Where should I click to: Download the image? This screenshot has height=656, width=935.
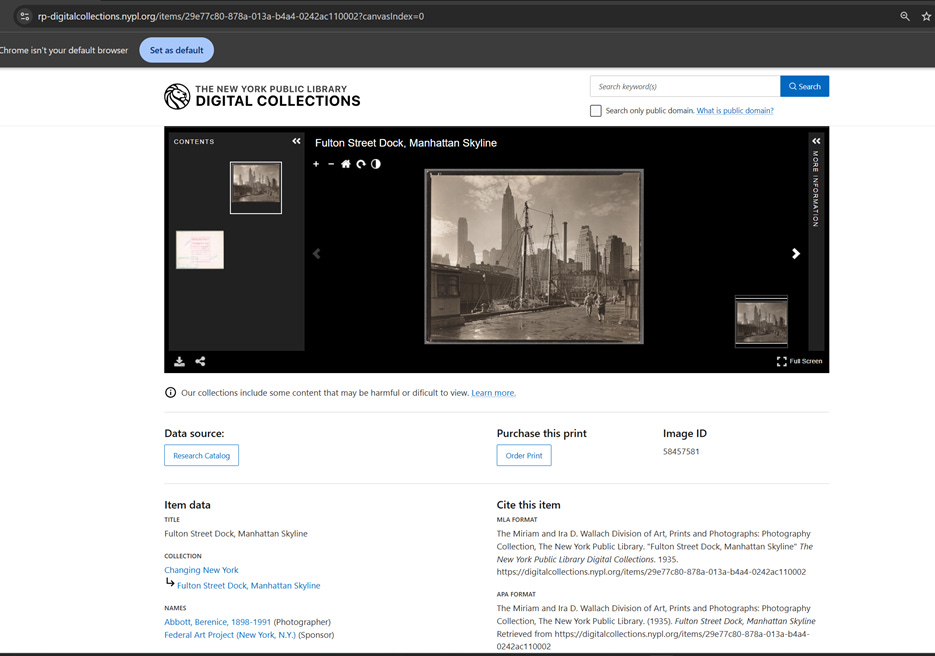[x=179, y=361]
